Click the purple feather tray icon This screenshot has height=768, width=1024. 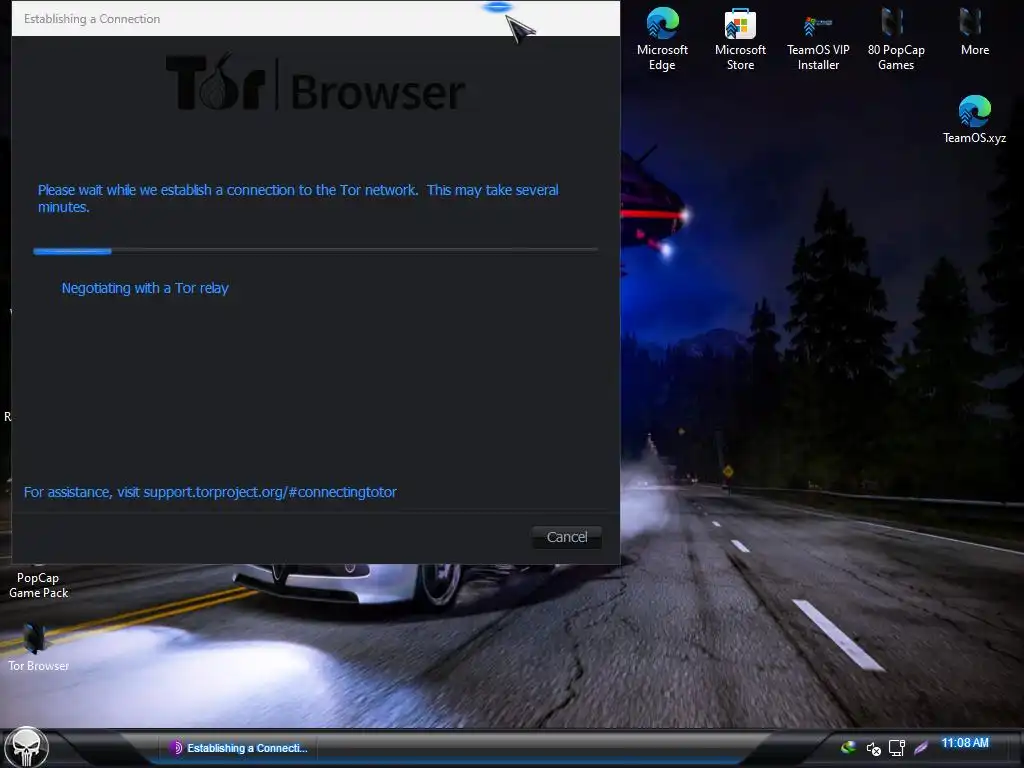coord(921,748)
